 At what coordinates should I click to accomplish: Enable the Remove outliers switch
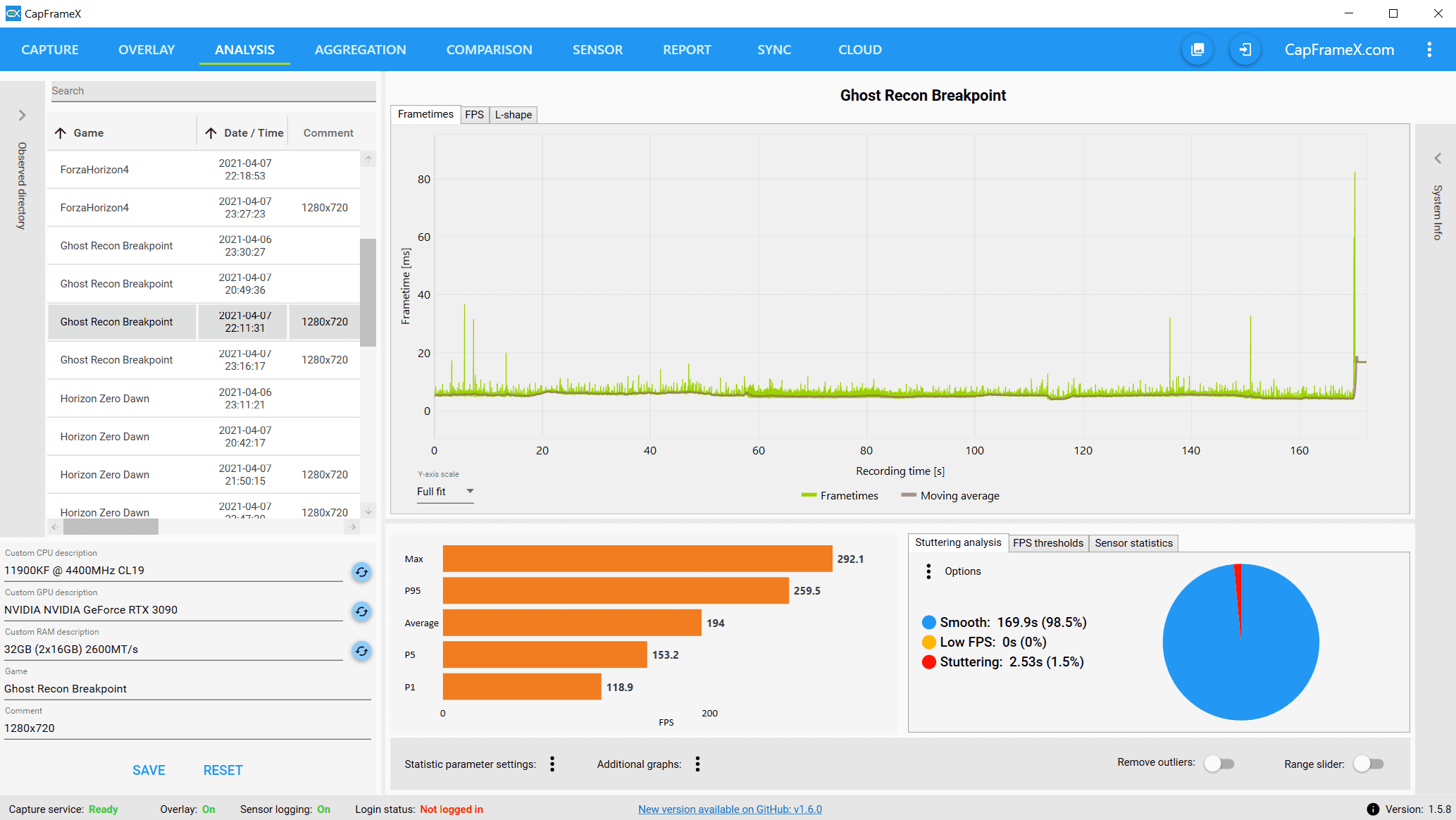(1219, 764)
